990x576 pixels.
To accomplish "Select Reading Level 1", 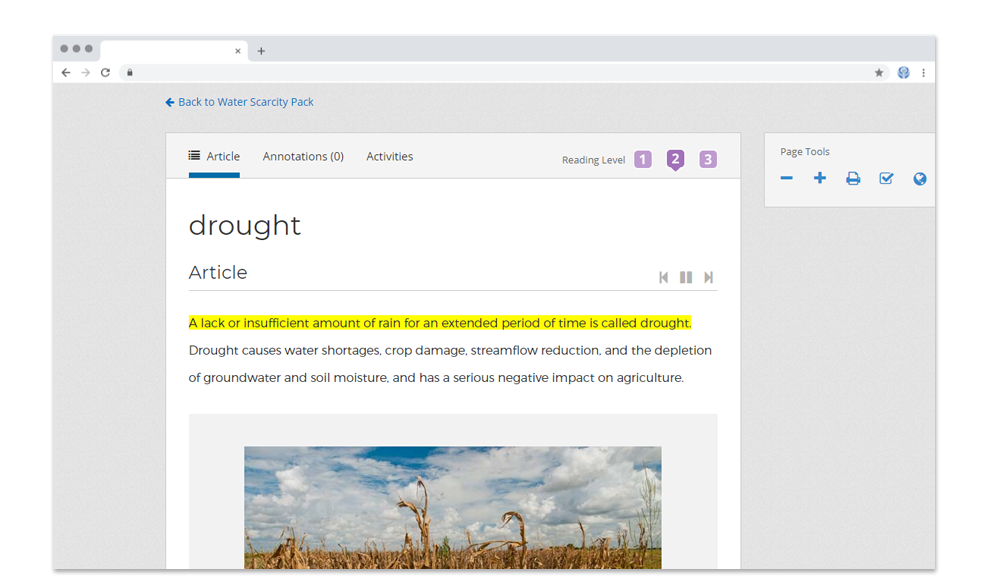I will pos(643,159).
